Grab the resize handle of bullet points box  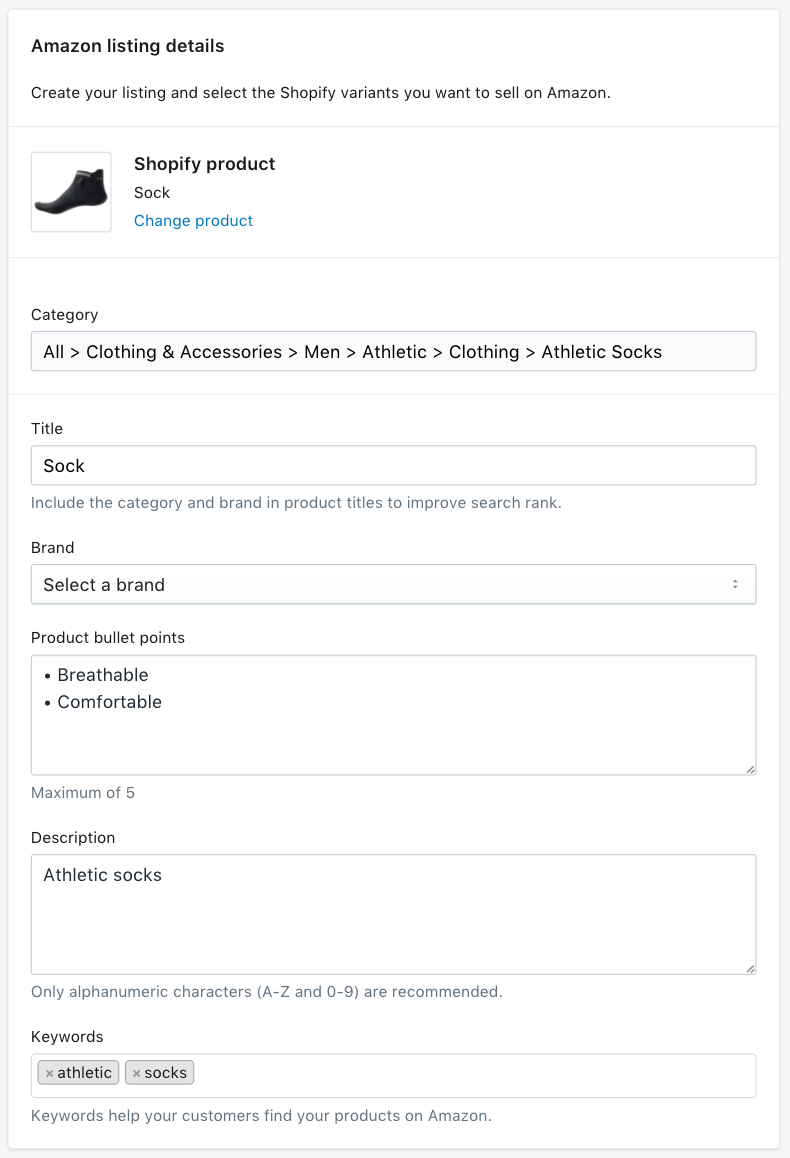[750, 769]
